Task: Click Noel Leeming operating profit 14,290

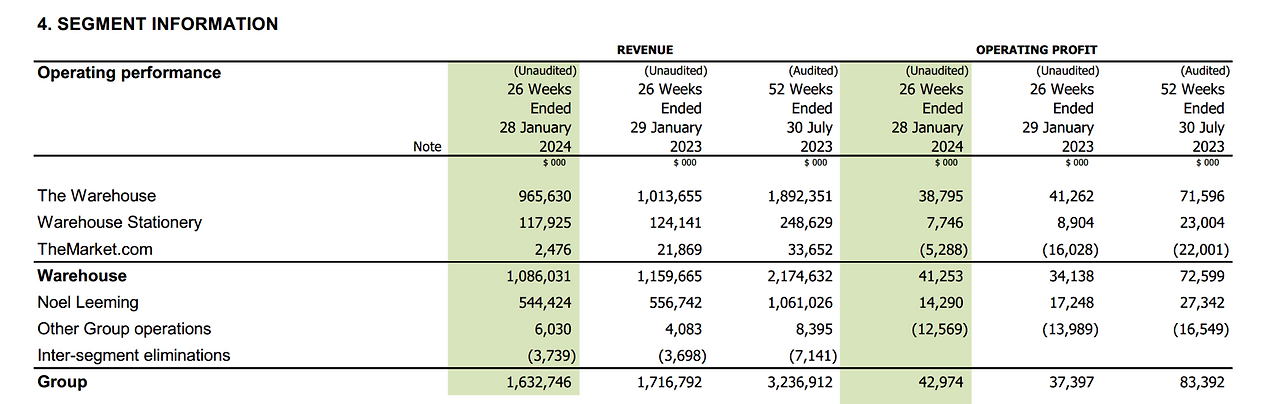Action: pyautogui.click(x=940, y=303)
